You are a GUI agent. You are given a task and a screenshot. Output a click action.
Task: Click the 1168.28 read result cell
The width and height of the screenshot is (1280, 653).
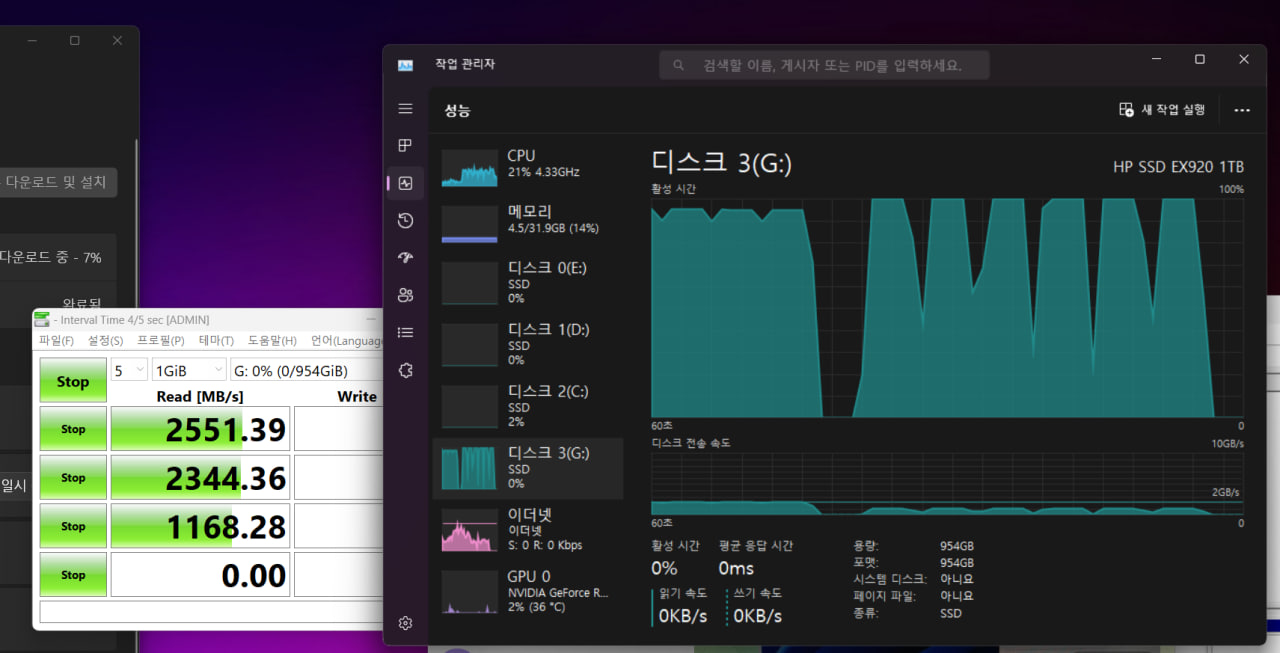click(200, 526)
